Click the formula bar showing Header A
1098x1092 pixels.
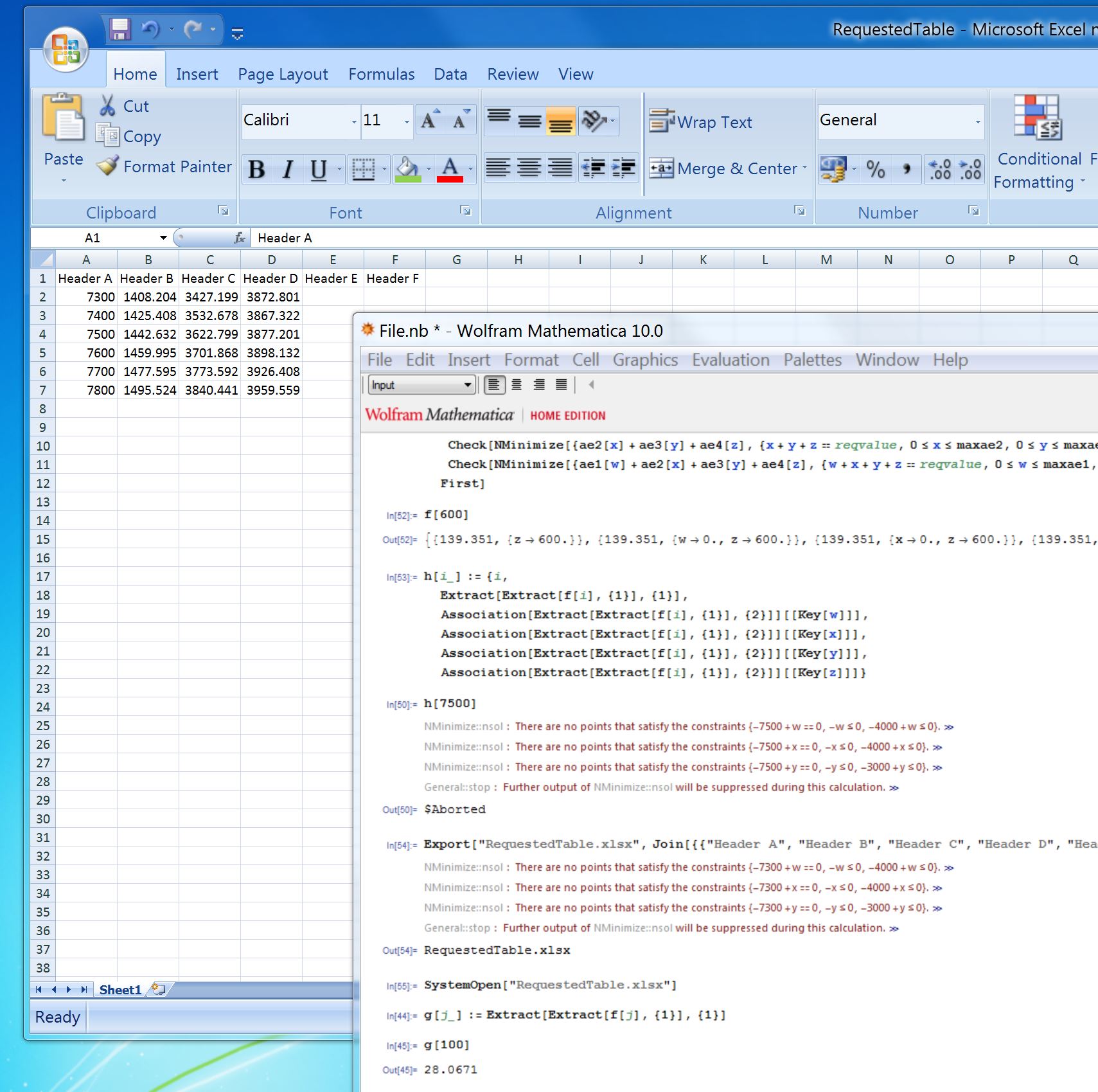[673, 238]
